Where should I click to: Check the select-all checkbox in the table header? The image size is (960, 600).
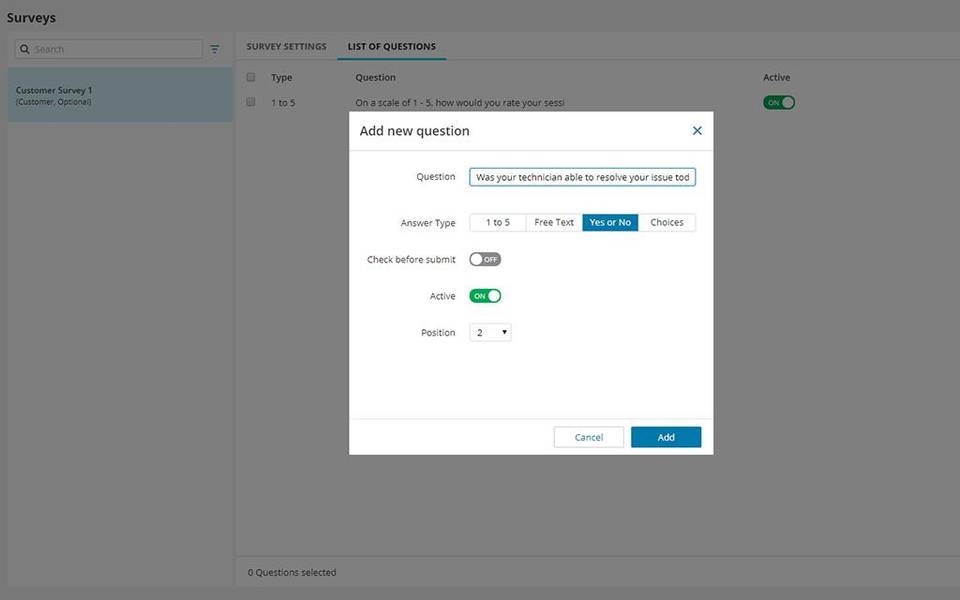pyautogui.click(x=251, y=77)
